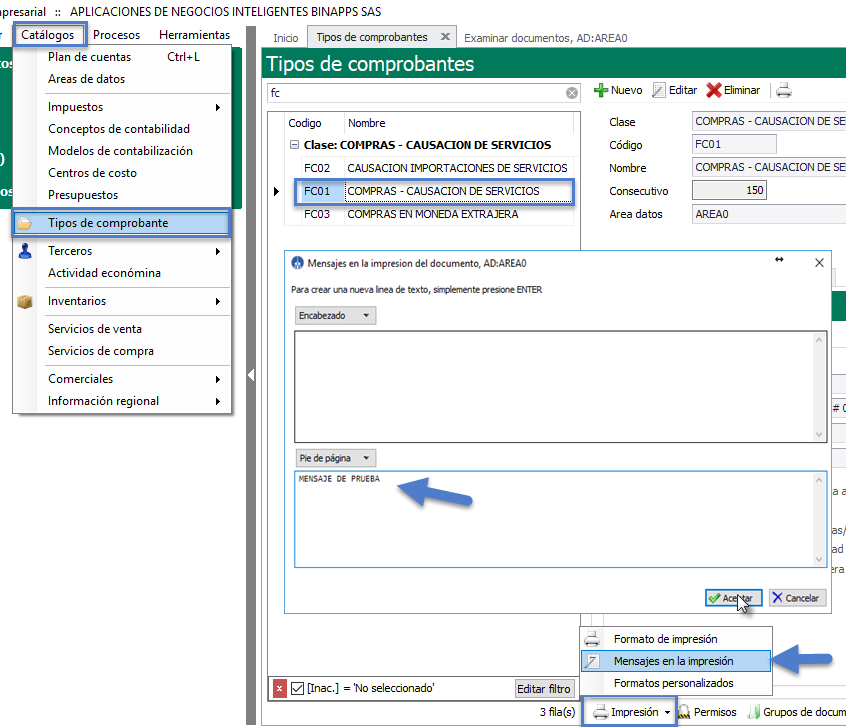Click the Aceptar button
Screen dimensions: 846x727
pyautogui.click(x=733, y=598)
